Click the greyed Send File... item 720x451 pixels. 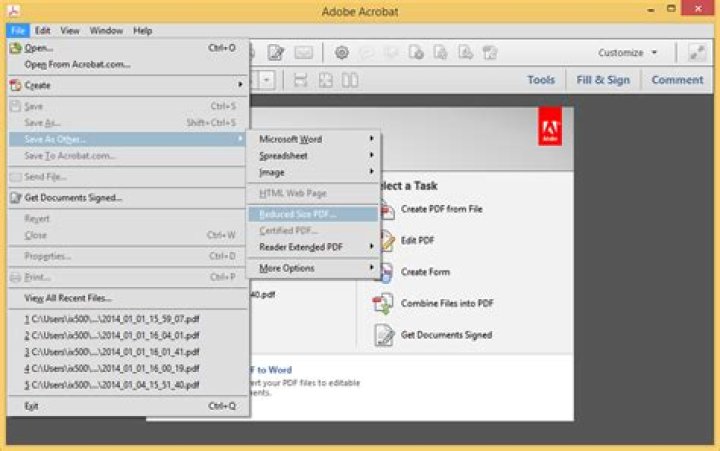(x=128, y=177)
